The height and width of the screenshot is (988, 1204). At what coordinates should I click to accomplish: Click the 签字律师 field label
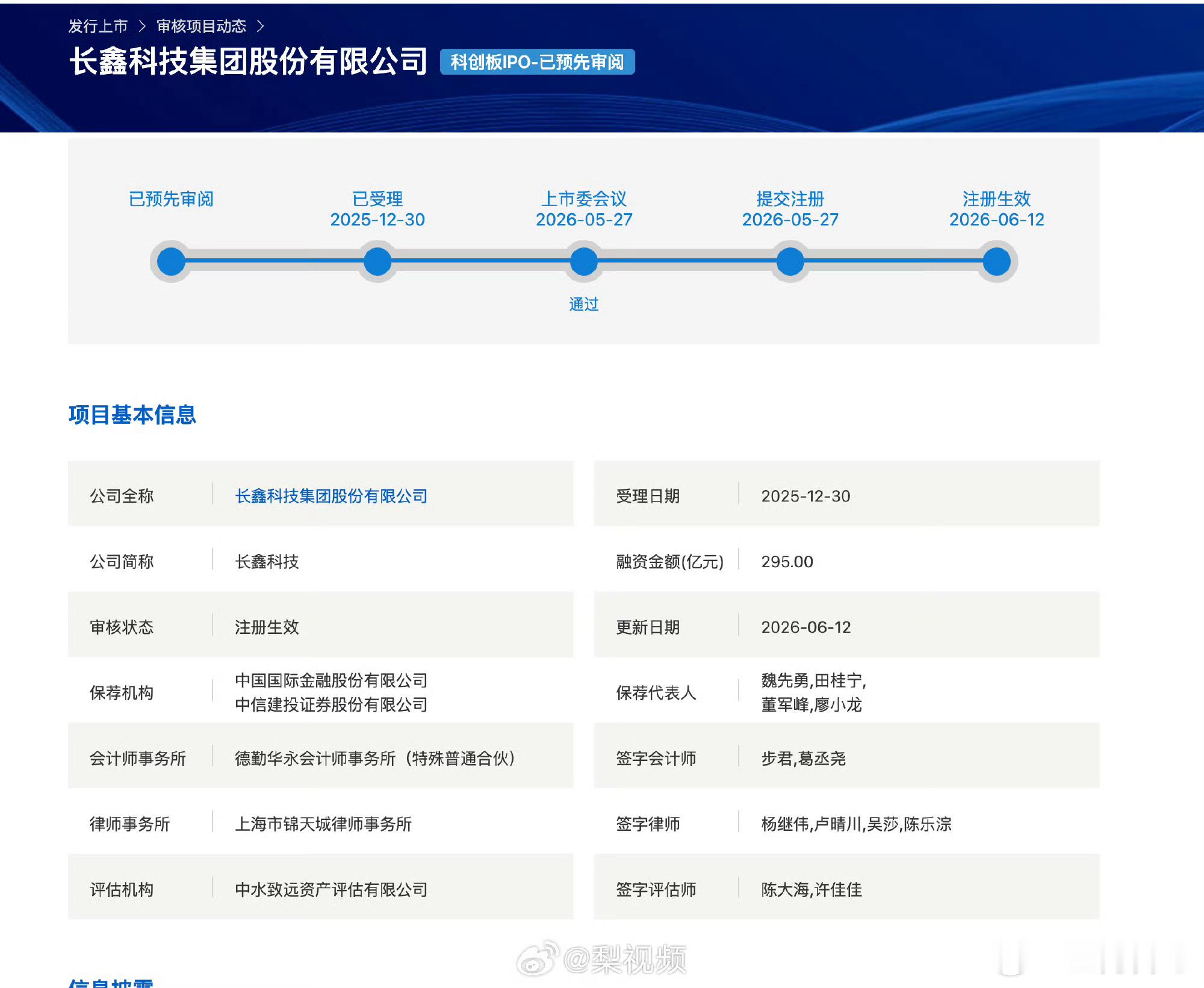tap(648, 824)
